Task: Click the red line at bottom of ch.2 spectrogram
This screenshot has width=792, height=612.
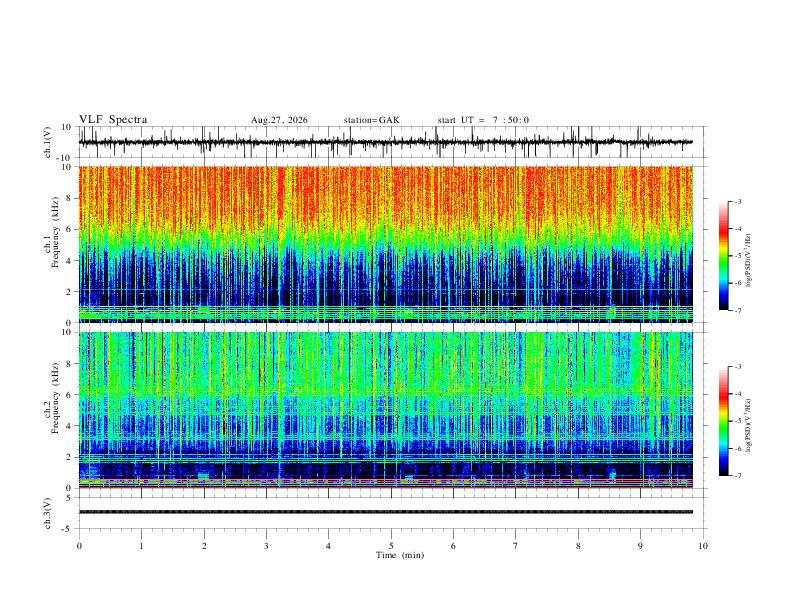Action: 385,487
